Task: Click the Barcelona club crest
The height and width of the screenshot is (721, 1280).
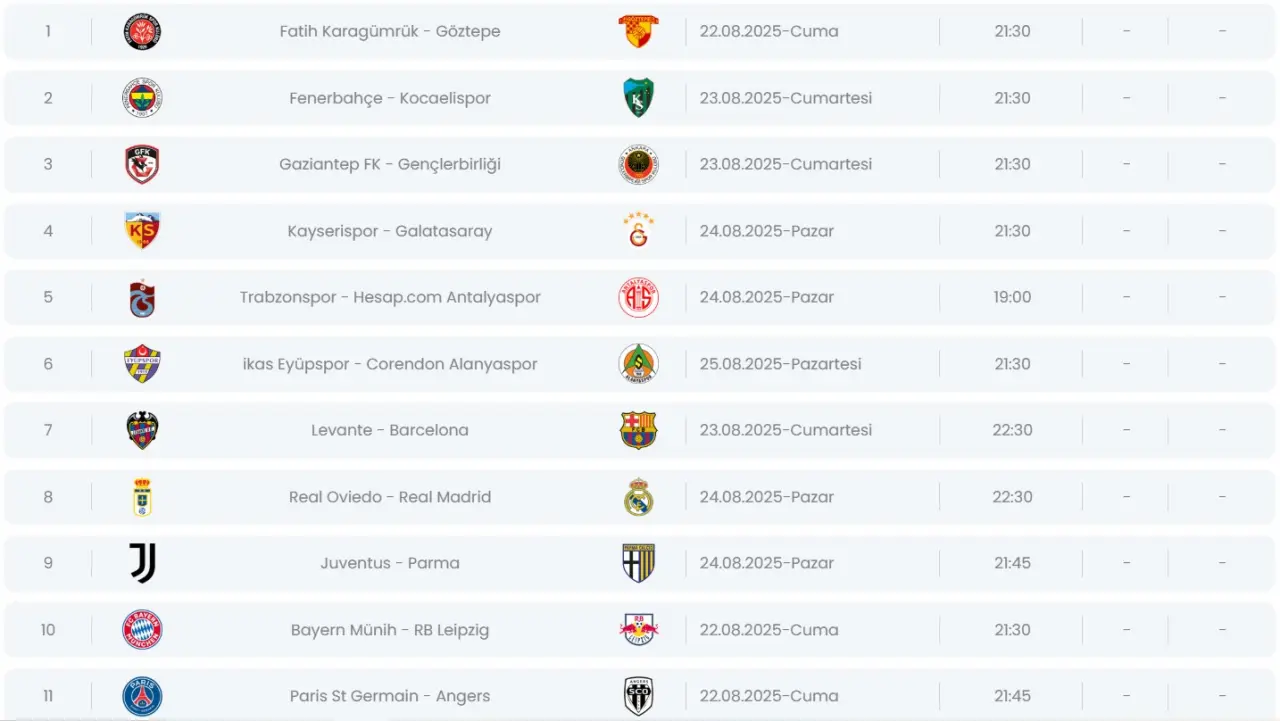Action: point(638,430)
